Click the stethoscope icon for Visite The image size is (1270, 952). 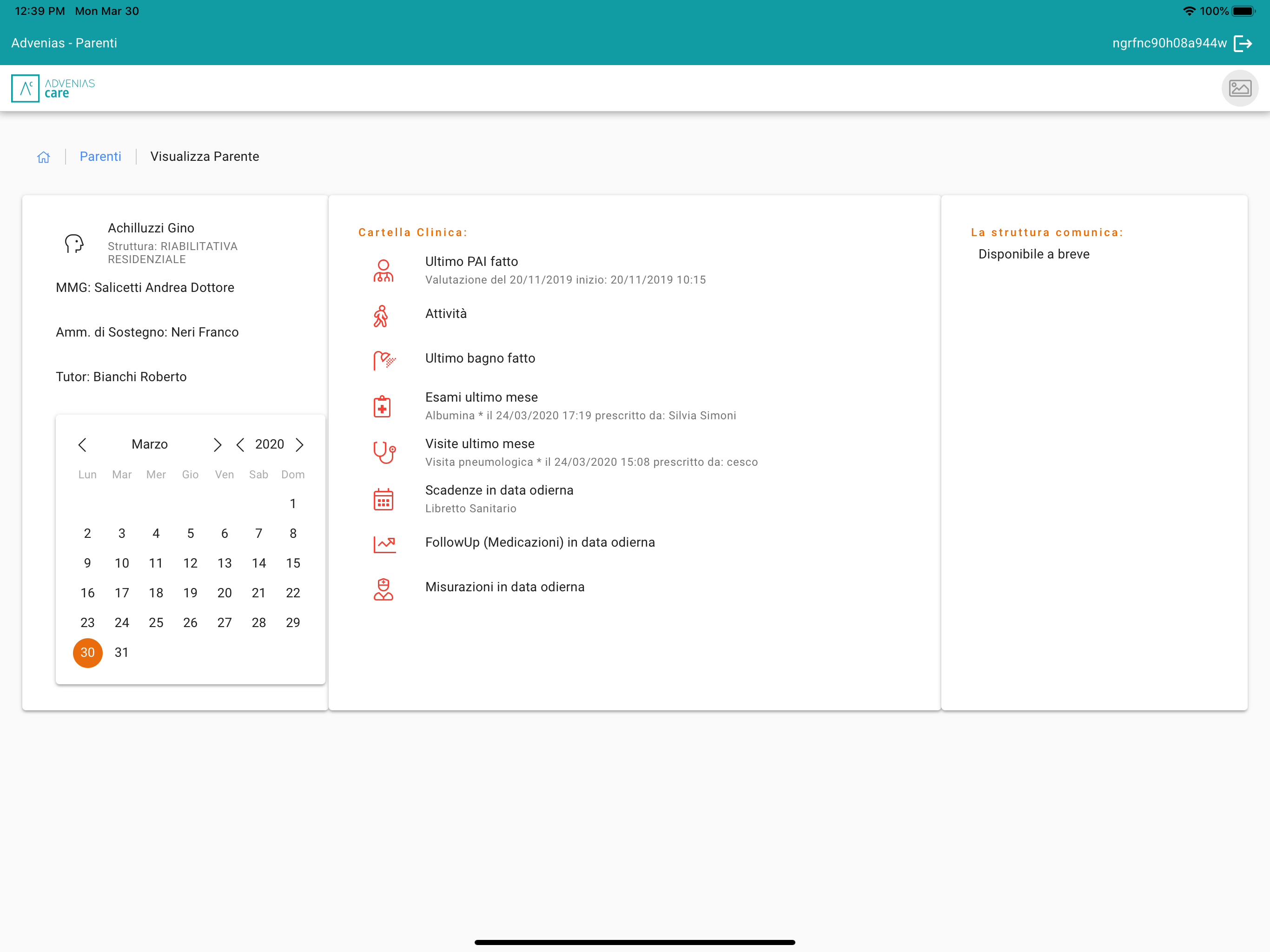point(384,452)
